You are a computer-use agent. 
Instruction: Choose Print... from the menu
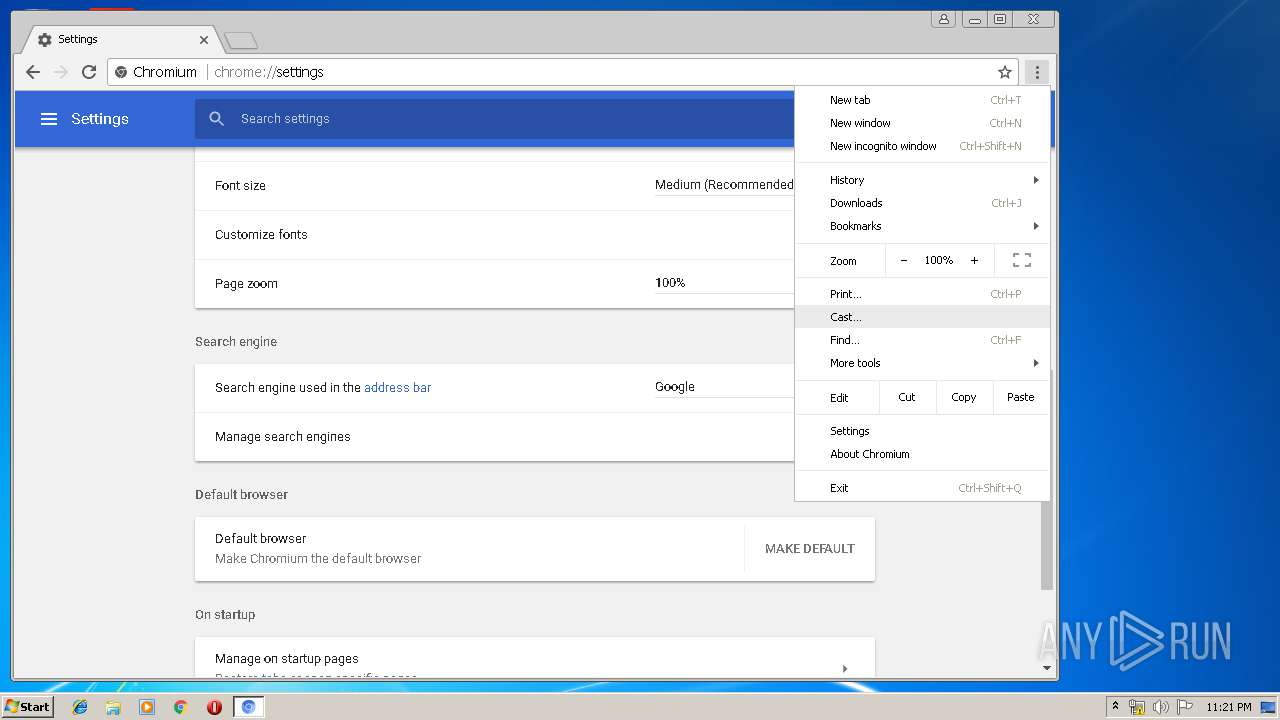922,294
